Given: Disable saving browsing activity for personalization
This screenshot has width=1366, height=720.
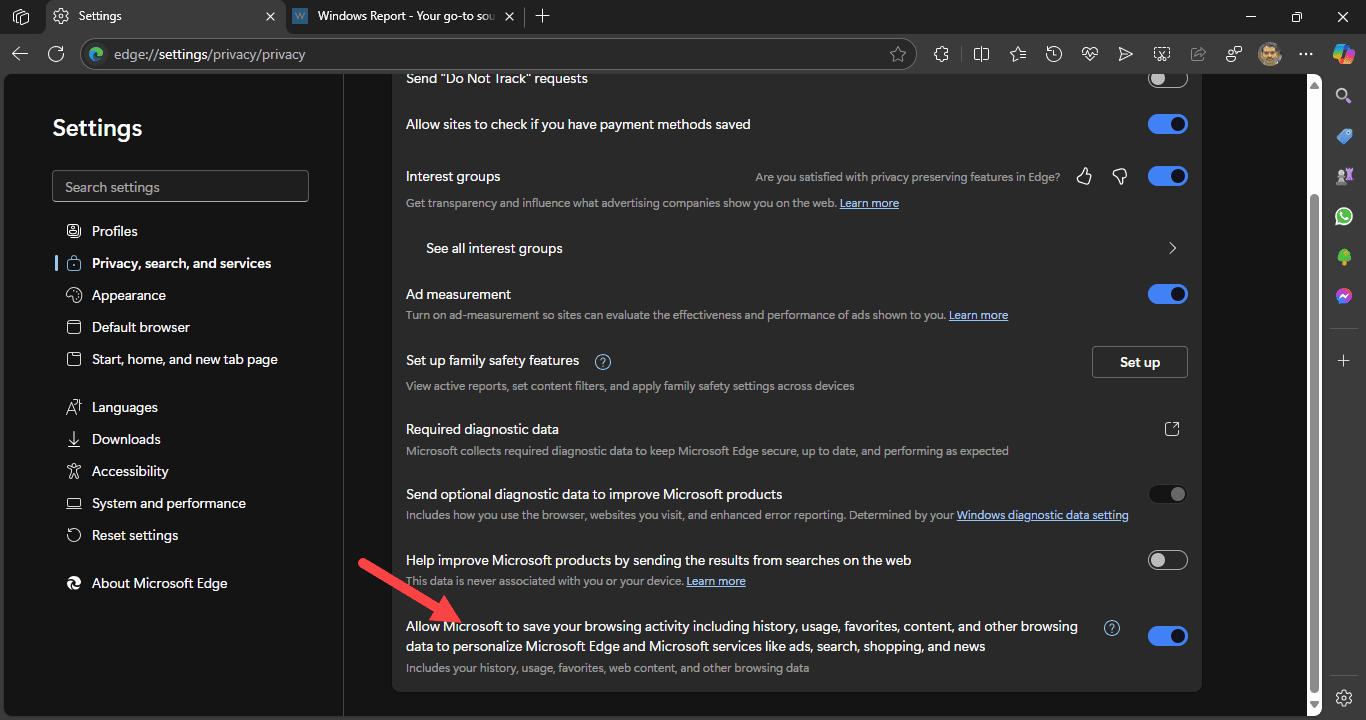Looking at the screenshot, I should 1167,636.
